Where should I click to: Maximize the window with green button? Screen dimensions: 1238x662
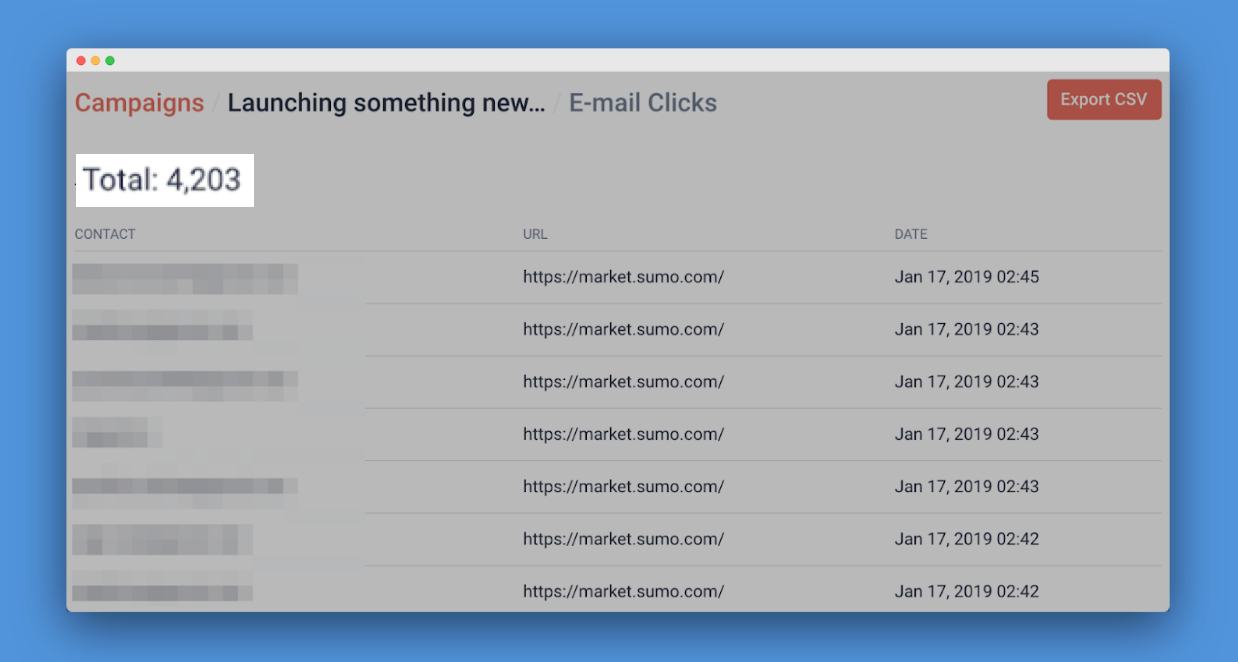click(110, 61)
